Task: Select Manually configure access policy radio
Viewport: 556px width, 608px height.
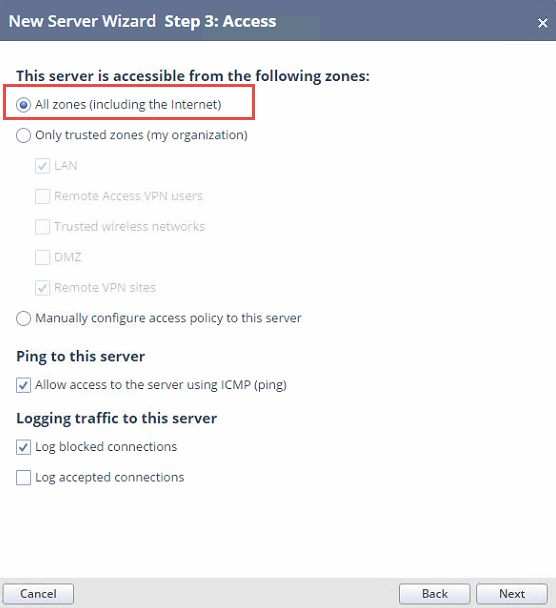Action: [23, 318]
